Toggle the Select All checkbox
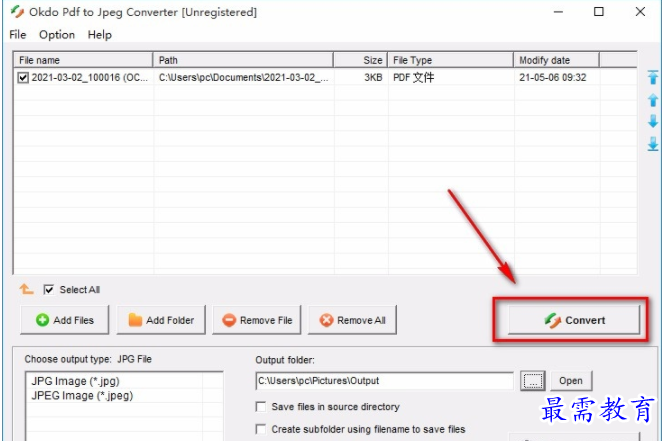The height and width of the screenshot is (441, 663). [49, 290]
